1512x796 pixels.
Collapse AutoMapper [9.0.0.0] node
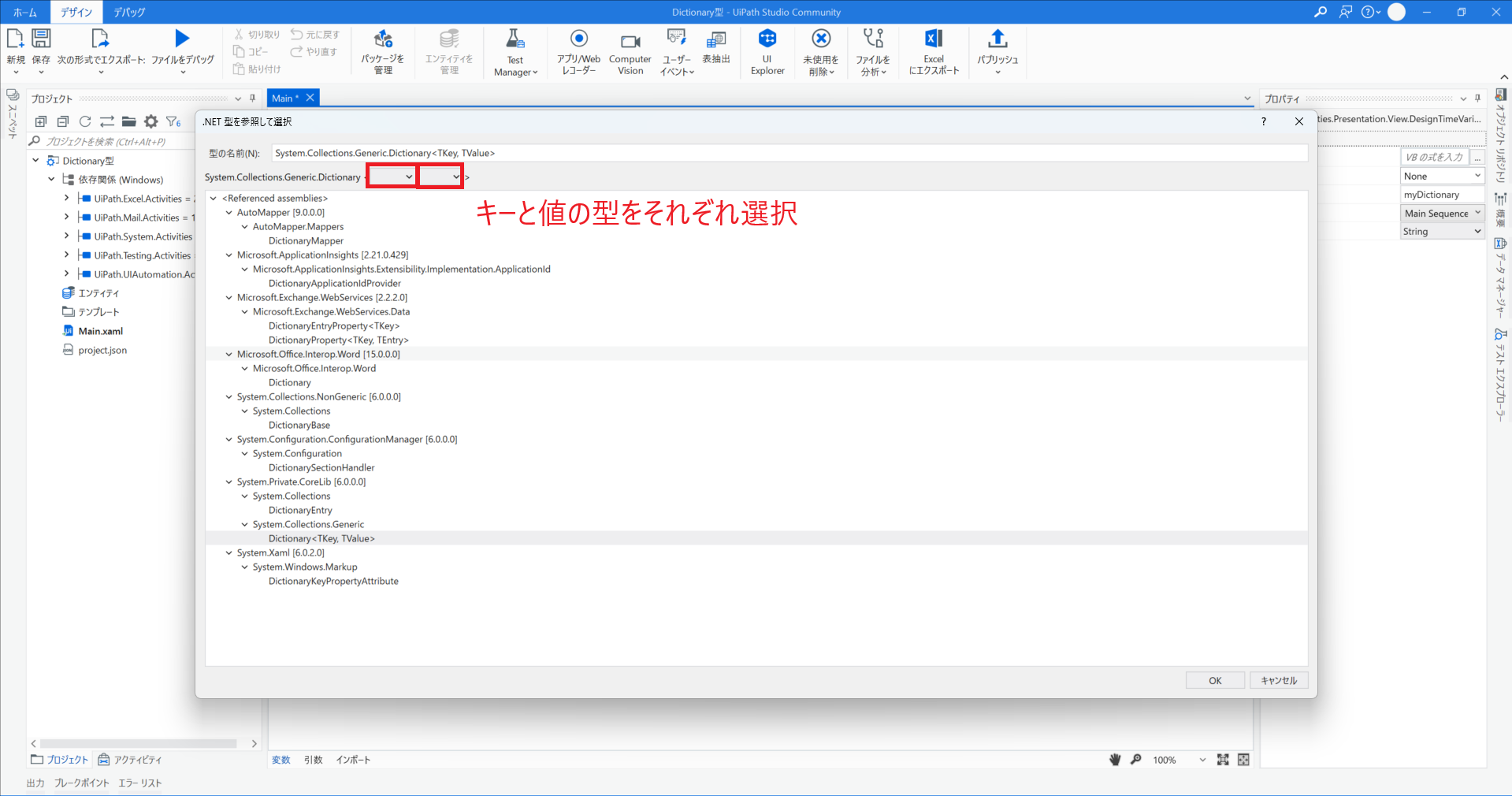(229, 213)
